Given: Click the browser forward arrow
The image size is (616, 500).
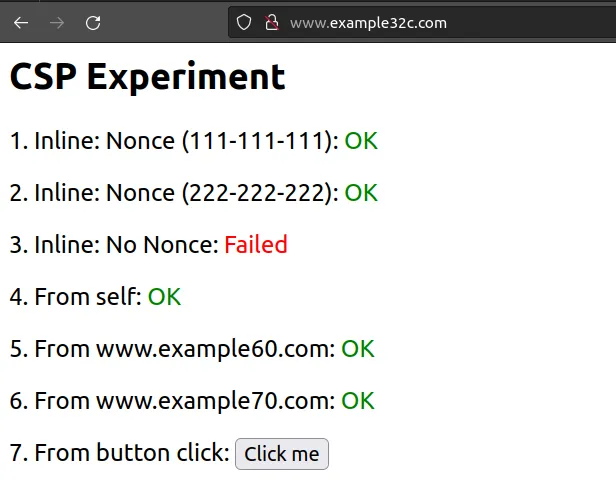Looking at the screenshot, I should click(x=57, y=22).
